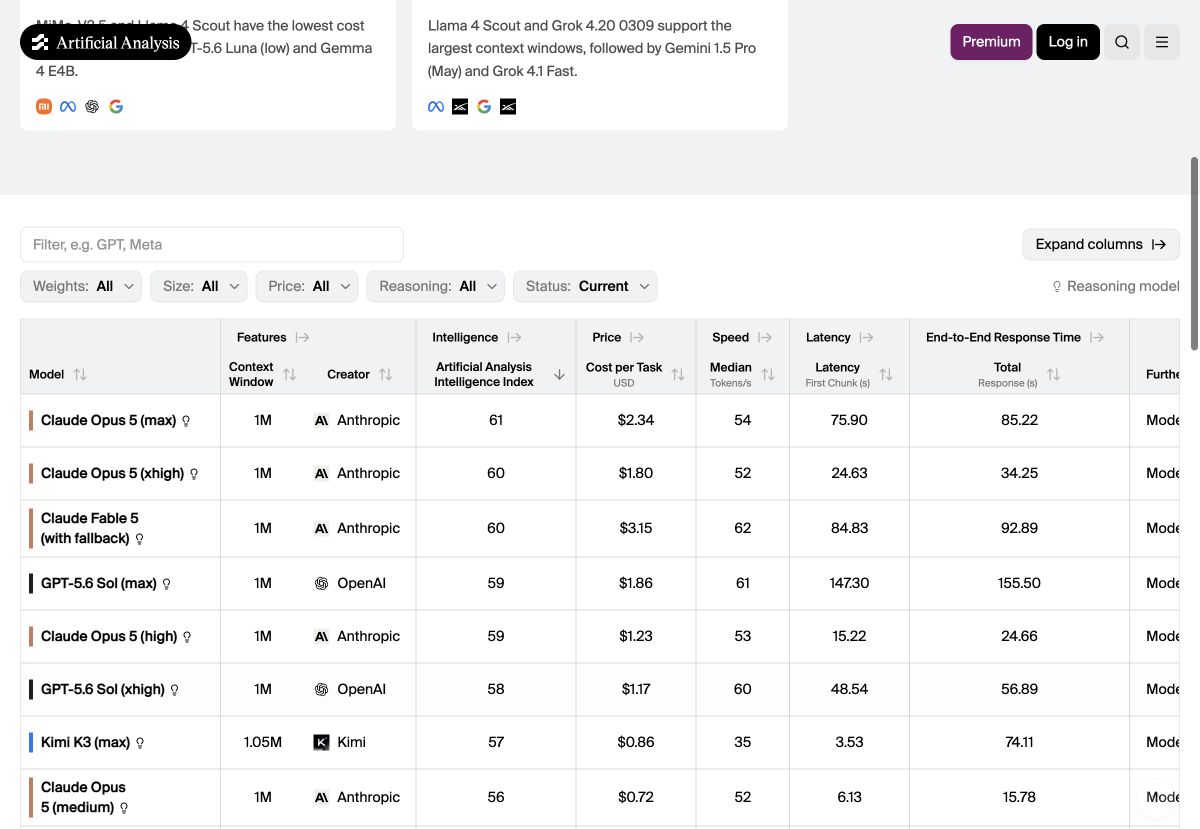This screenshot has width=1200, height=829.
Task: Click $2.34 cost cell
Action: pos(636,420)
